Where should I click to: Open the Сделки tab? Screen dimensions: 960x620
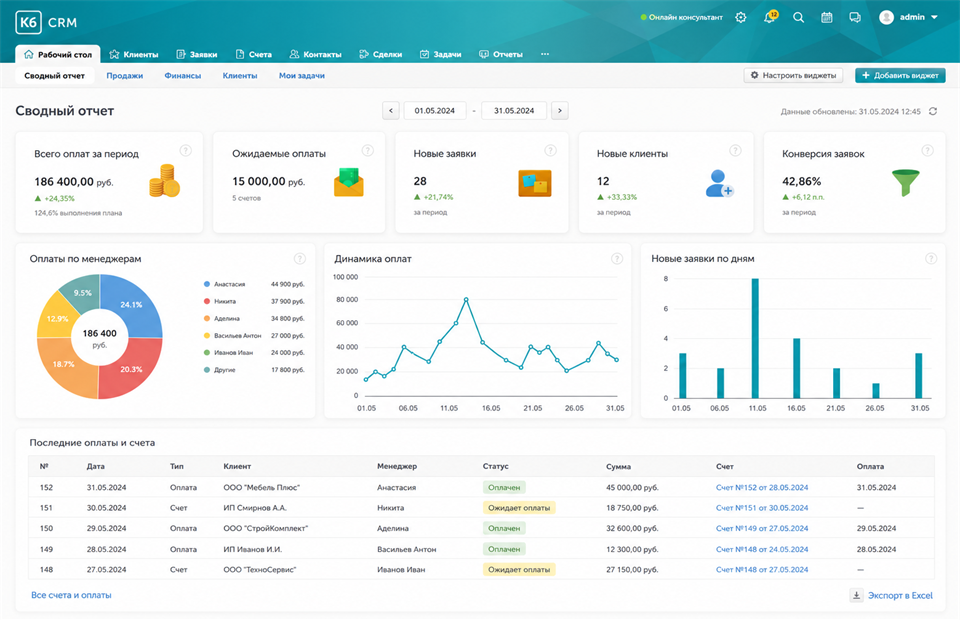(380, 54)
